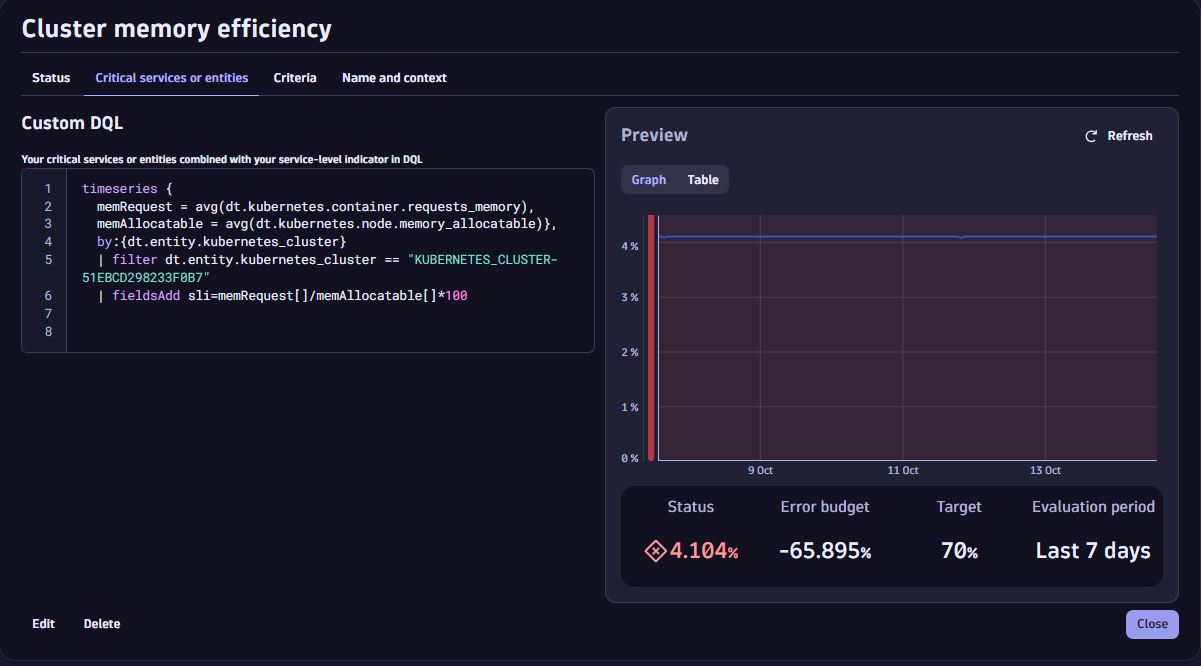This screenshot has width=1201, height=666.
Task: Switch the preview back to Graph view
Action: coord(648,179)
